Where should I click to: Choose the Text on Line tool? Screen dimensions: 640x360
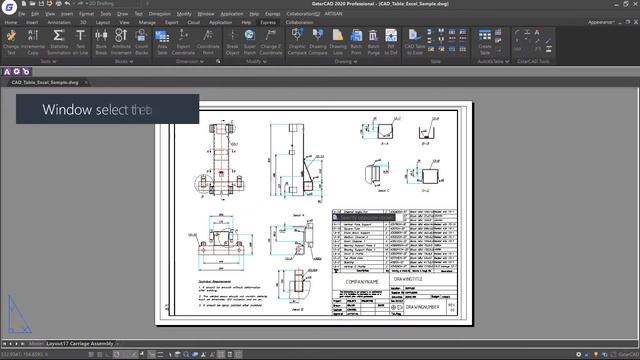[x=80, y=42]
